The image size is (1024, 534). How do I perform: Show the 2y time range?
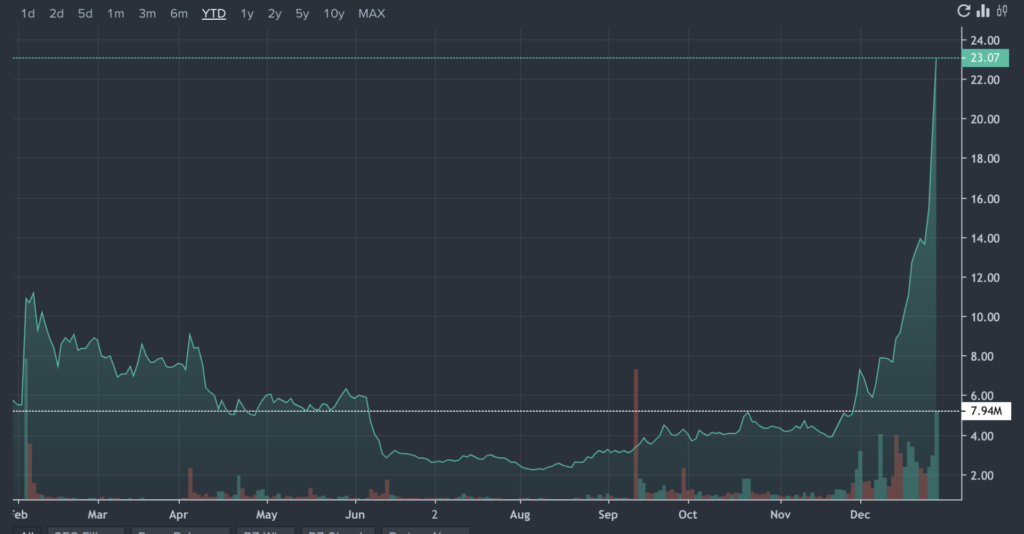point(274,14)
